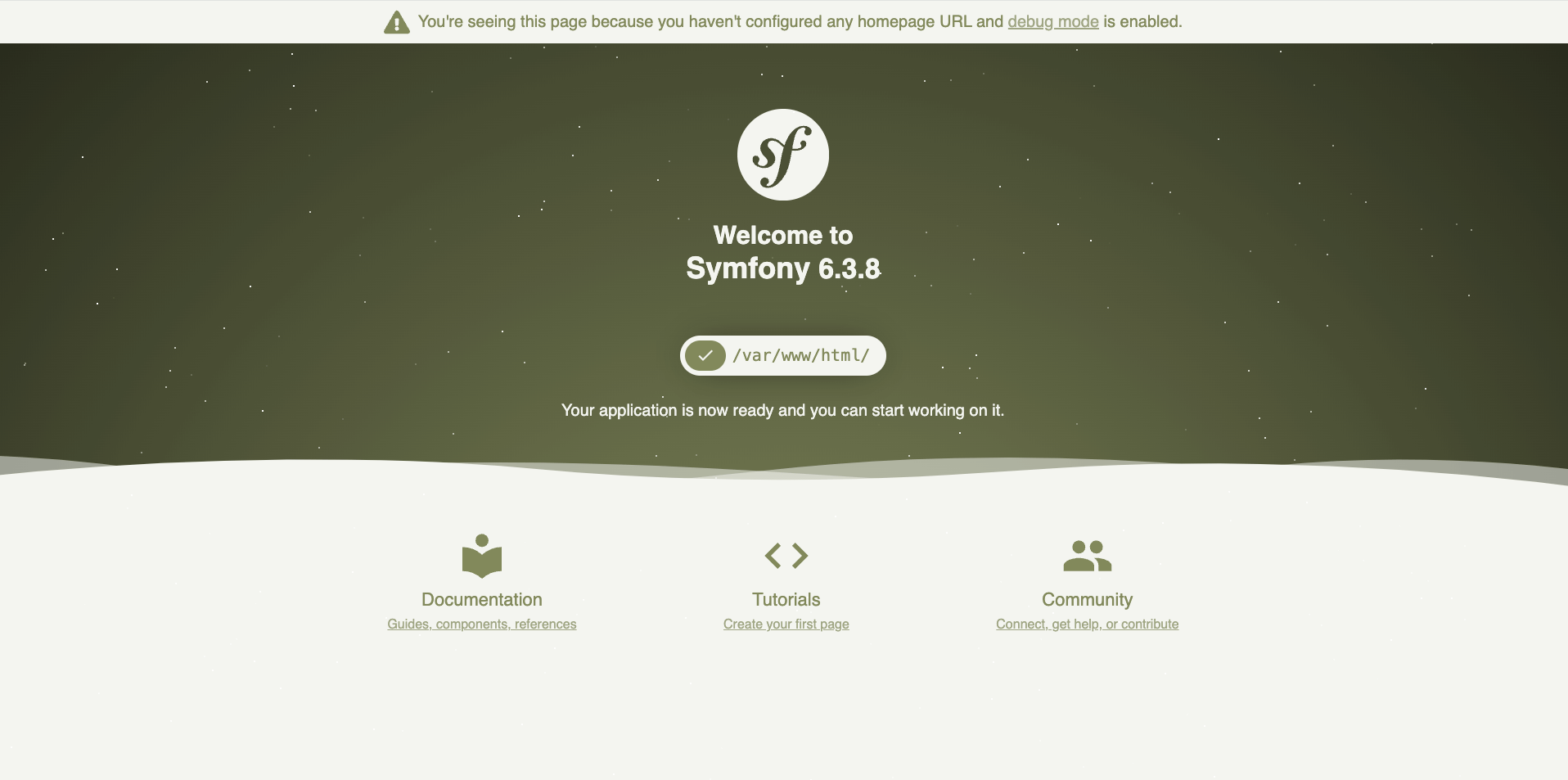This screenshot has height=780, width=1568.
Task: Click the warning triangle icon in banner
Action: click(397, 22)
